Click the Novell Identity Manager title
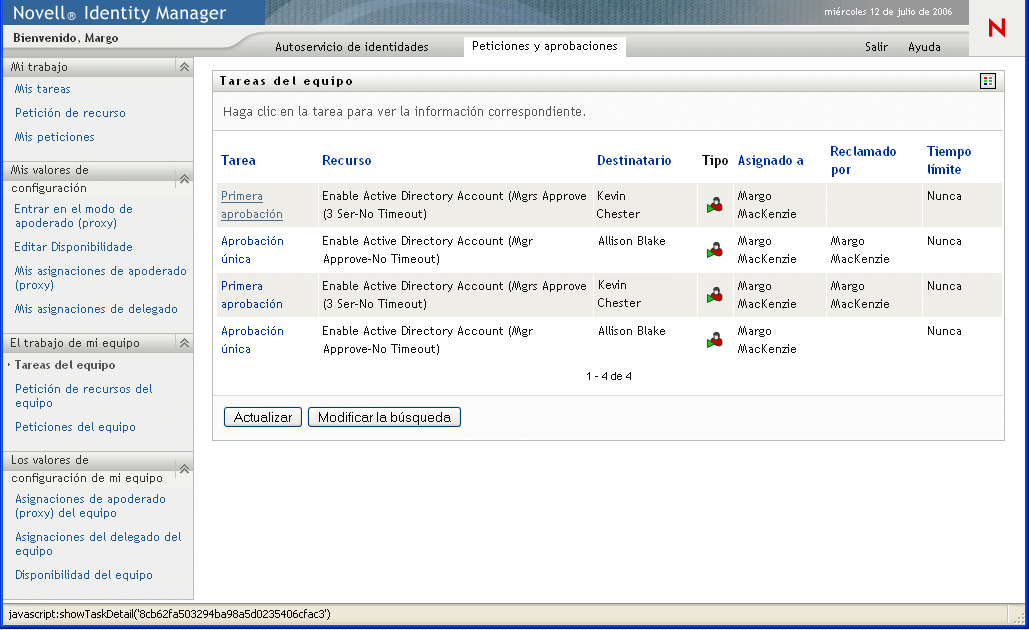Viewport: 1029px width, 630px height. tap(119, 12)
